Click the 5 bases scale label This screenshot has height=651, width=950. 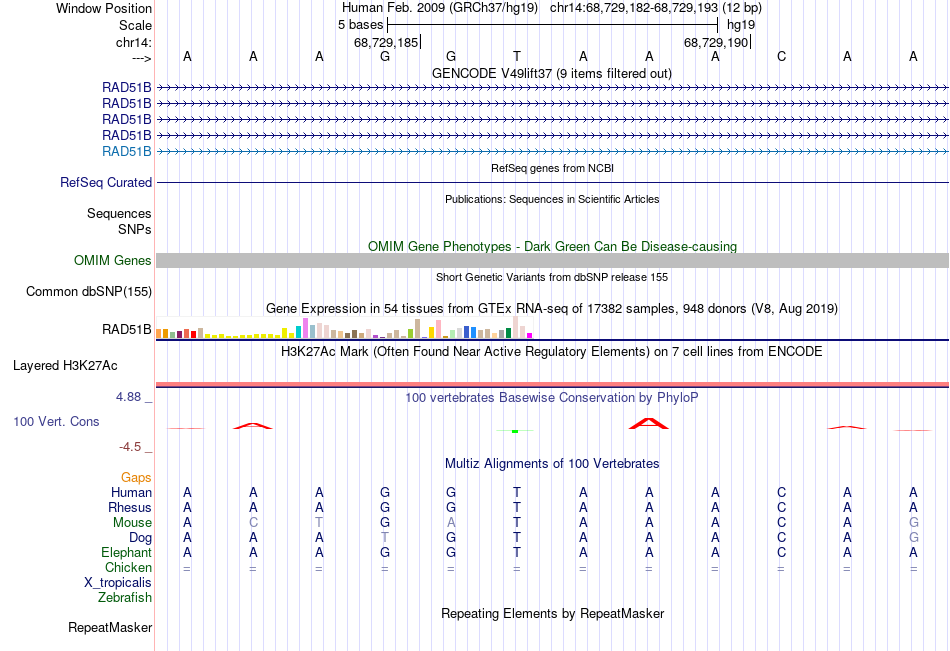coord(360,25)
